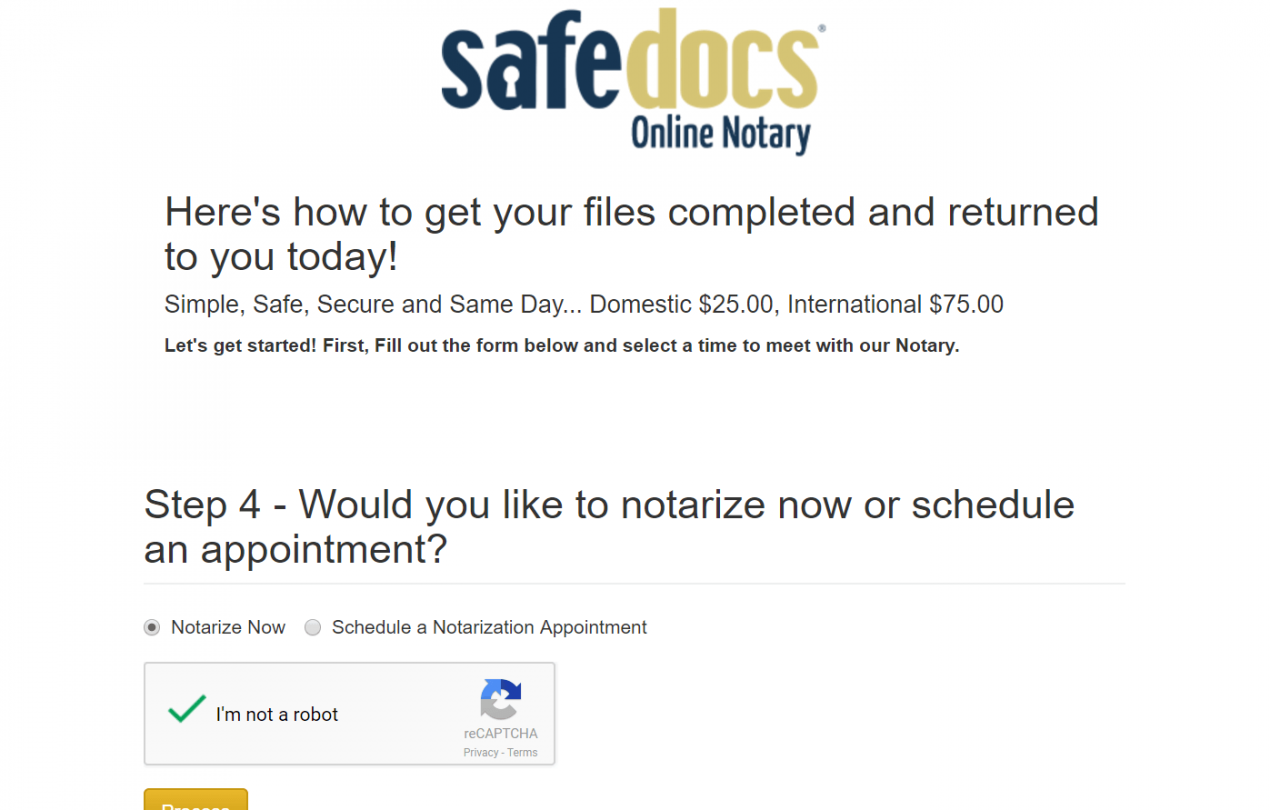Click the pricing line mentioning Domestic $25.00
1270x810 pixels.
point(583,304)
